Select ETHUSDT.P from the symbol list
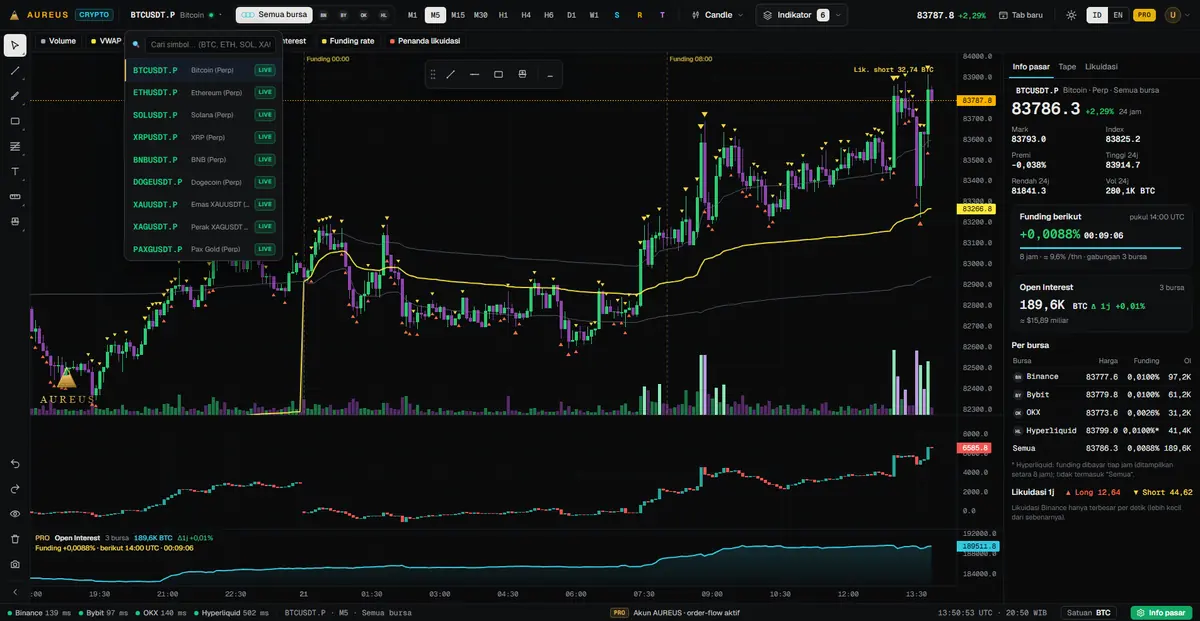This screenshot has width=1200, height=621. click(203, 92)
